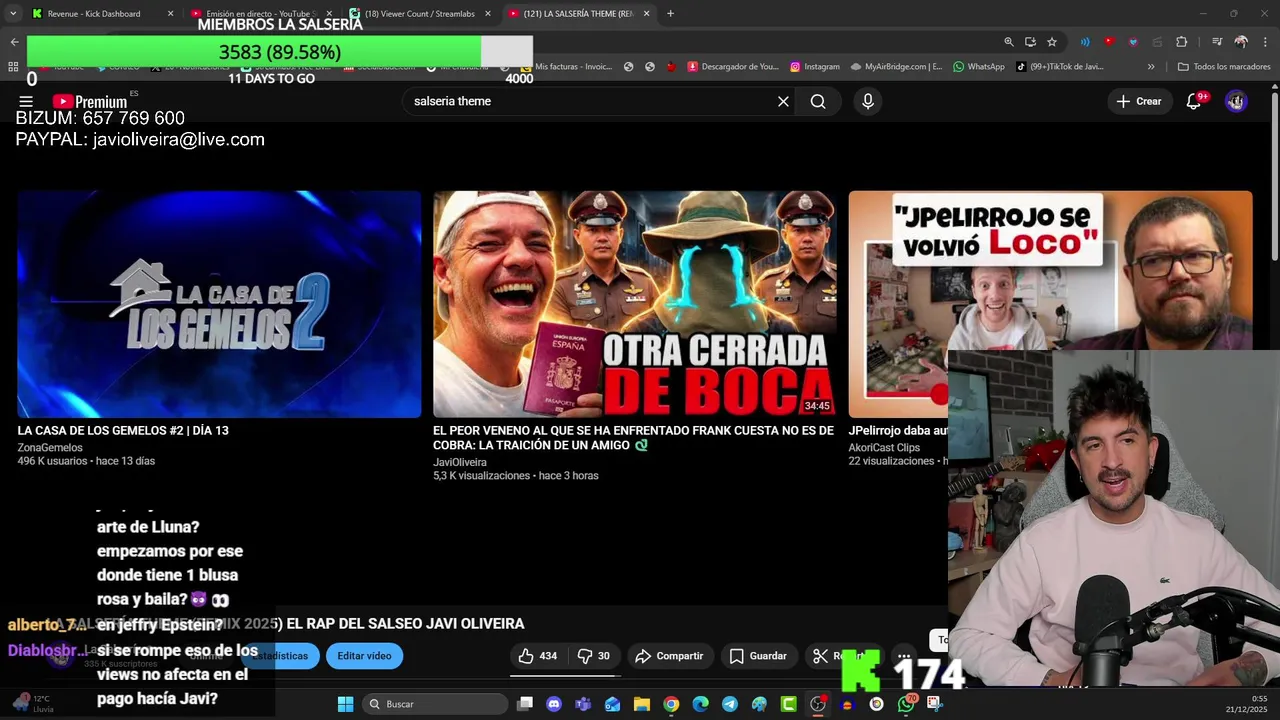Click the ZonaGemelos channel name
This screenshot has width=1280, height=720.
(50, 447)
